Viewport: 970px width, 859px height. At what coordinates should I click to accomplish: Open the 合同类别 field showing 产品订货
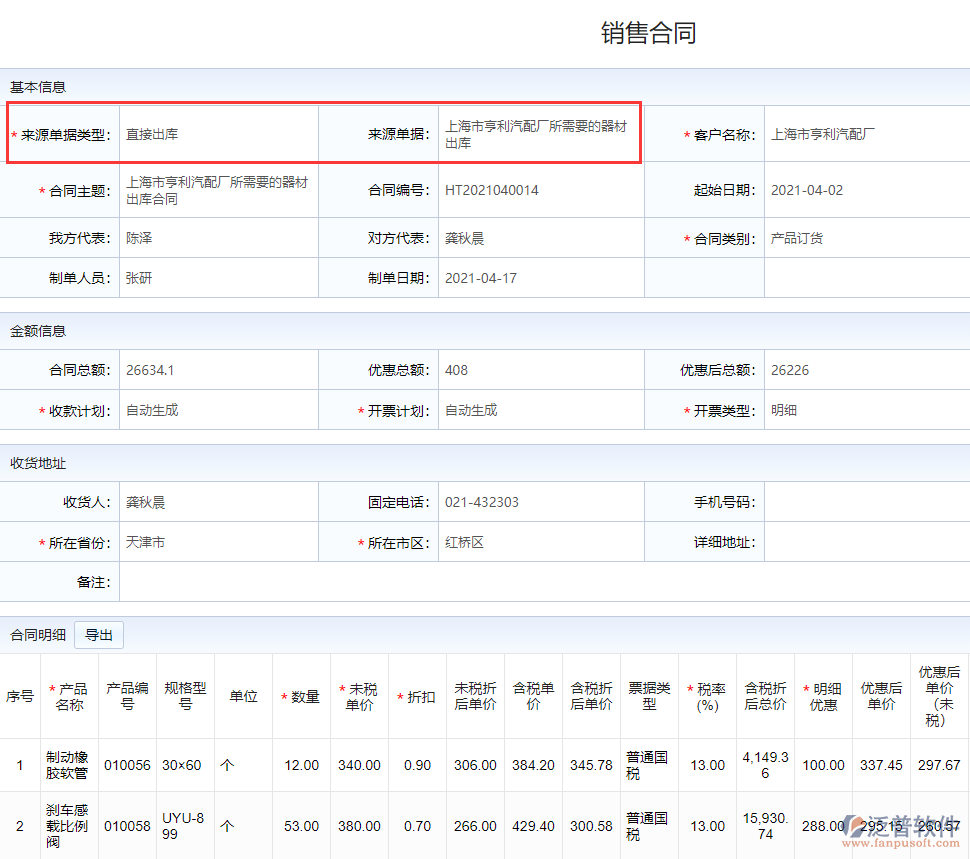[x=866, y=238]
